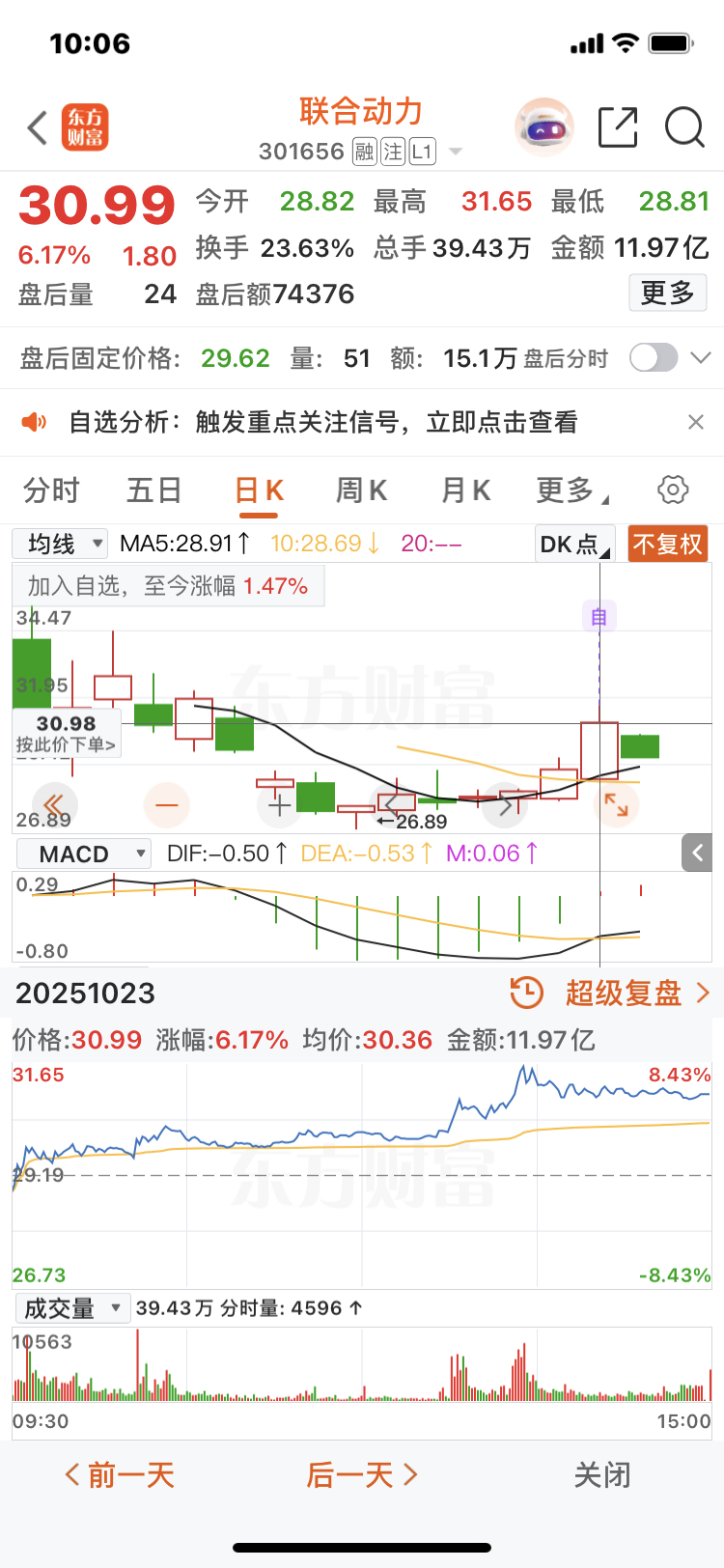
Task: Tap the current price 30.99
Action: [x=97, y=205]
